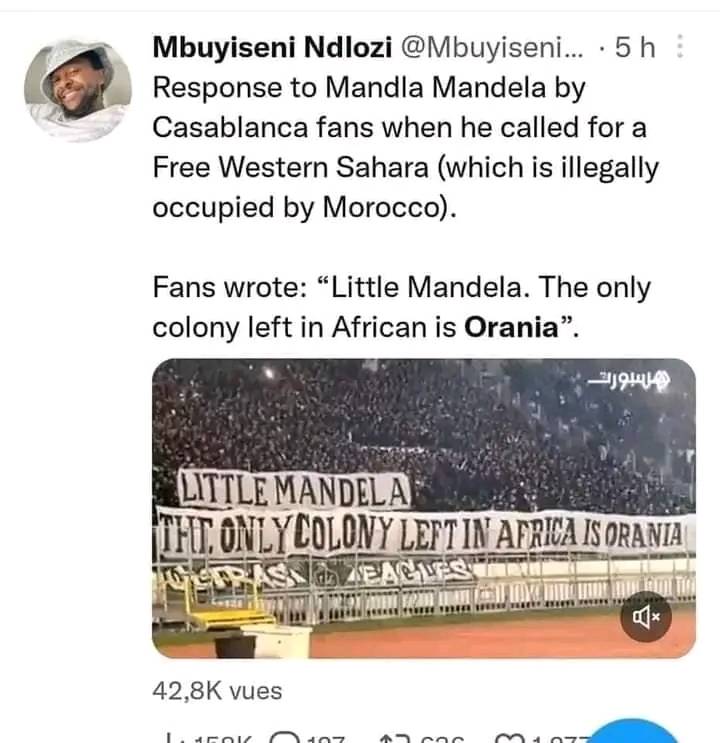Open the three-dot more options menu
The height and width of the screenshot is (743, 720).
click(680, 46)
